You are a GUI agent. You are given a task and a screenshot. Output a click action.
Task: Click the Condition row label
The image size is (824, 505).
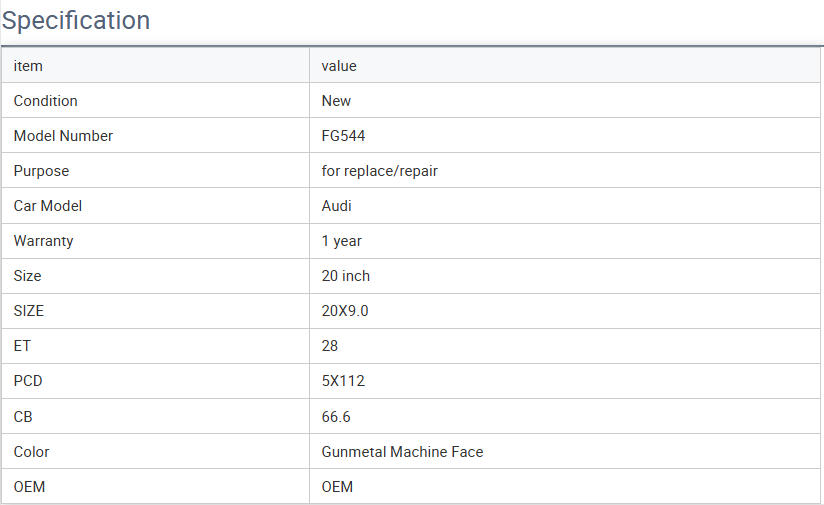(x=45, y=101)
